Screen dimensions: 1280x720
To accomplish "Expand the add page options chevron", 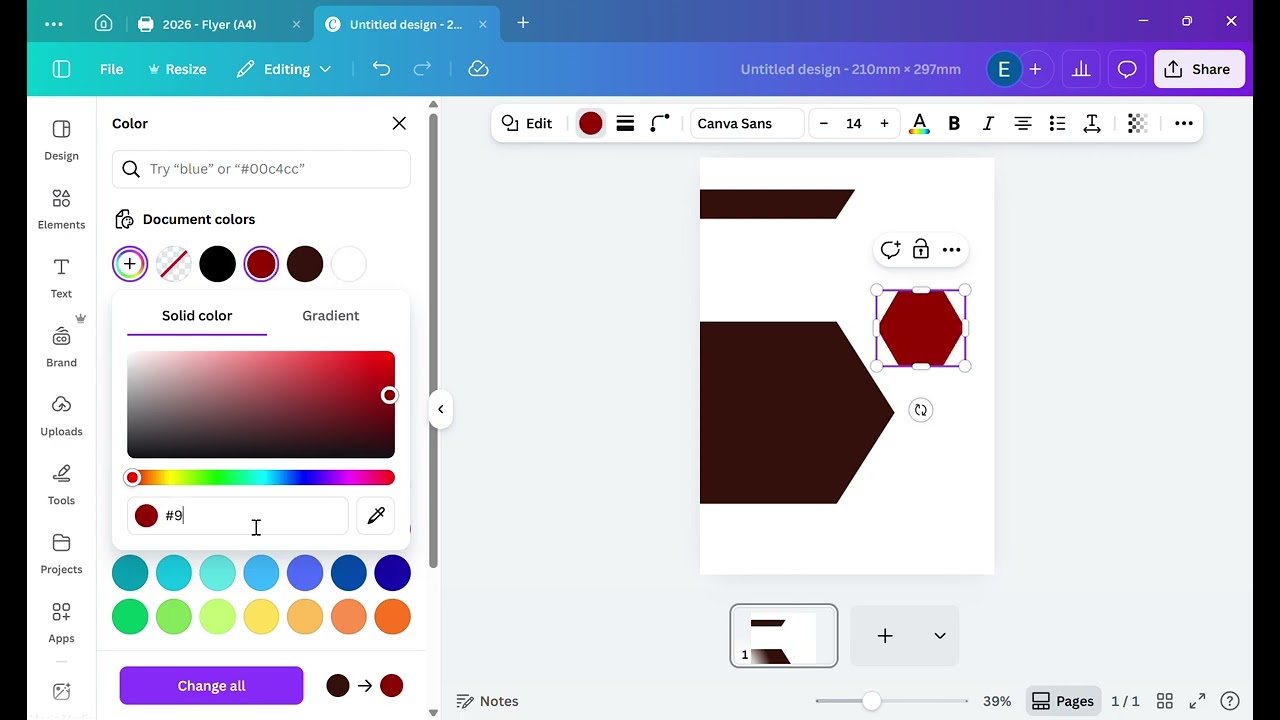I will pyautogui.click(x=940, y=636).
